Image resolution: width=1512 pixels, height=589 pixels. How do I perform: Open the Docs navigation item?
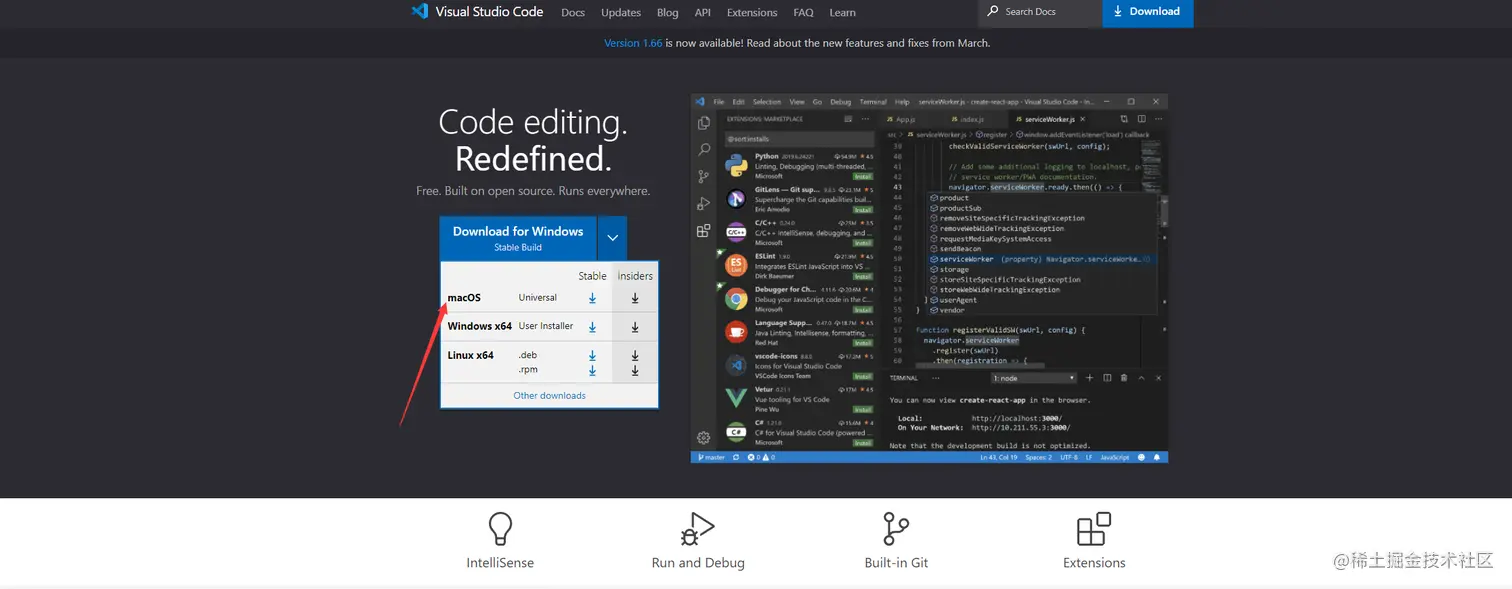point(573,13)
